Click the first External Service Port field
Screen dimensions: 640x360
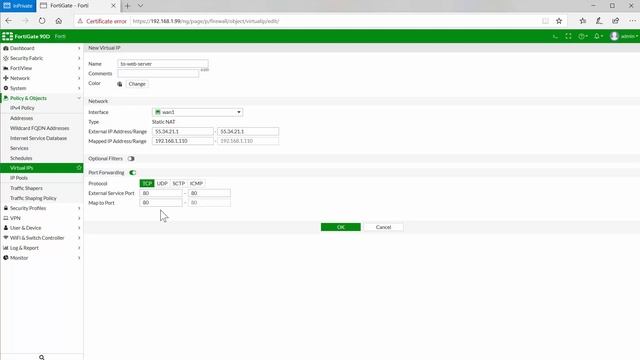161,193
